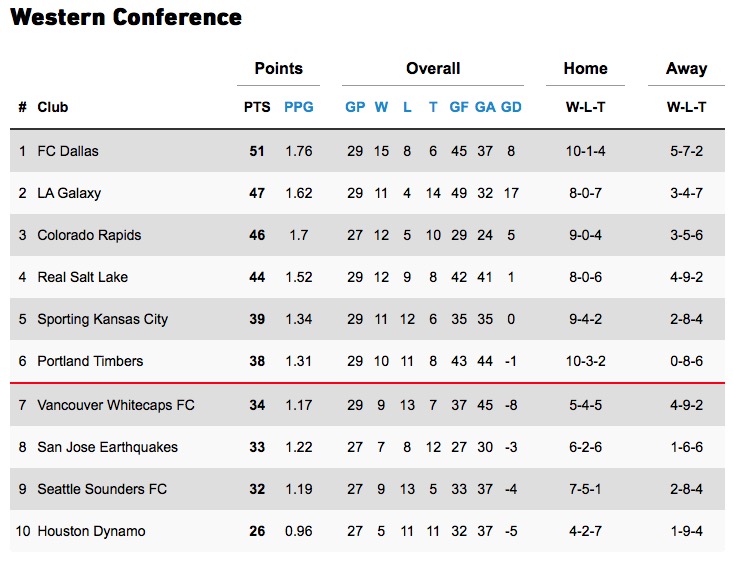Click Vancouver Whitecaps FC club name
Image resolution: width=733 pixels, height=566 pixels.
(x=116, y=405)
